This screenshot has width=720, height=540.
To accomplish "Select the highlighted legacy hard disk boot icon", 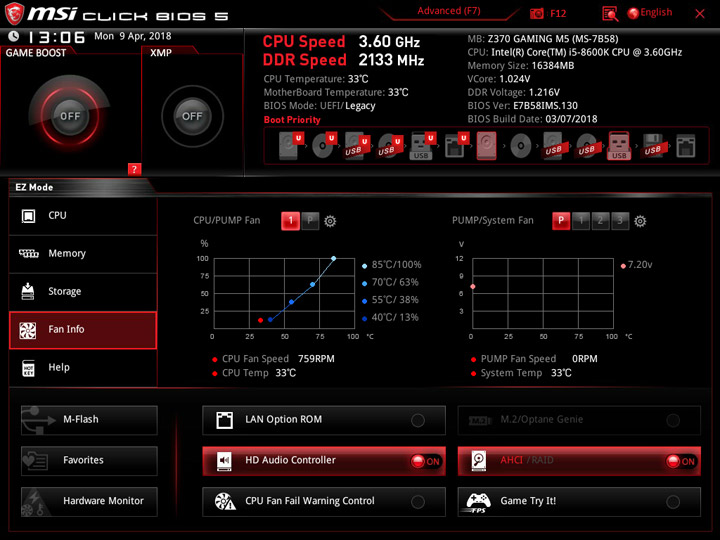I will [x=486, y=146].
